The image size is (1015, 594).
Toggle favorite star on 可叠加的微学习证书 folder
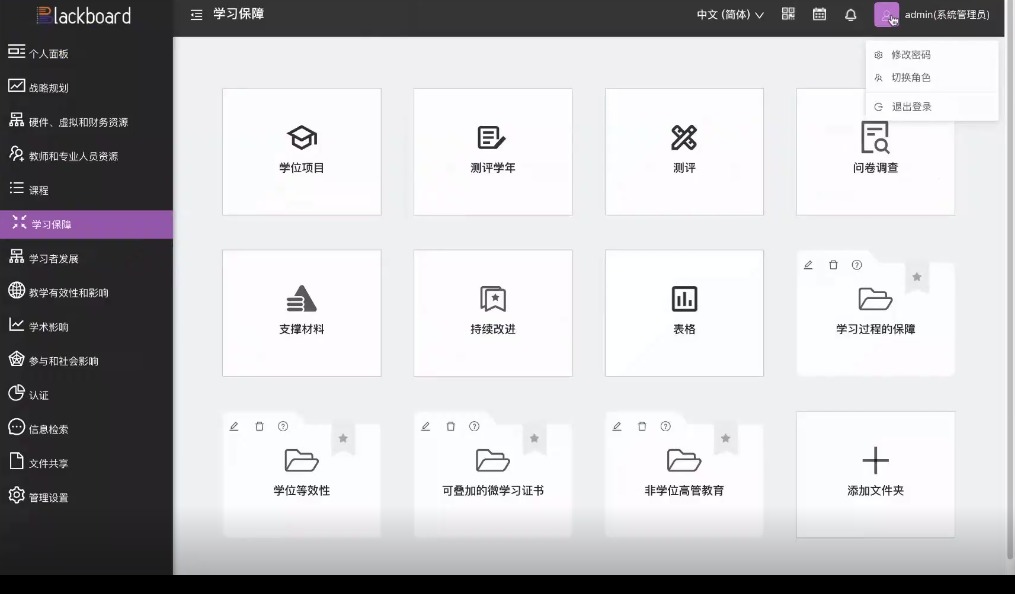534,438
